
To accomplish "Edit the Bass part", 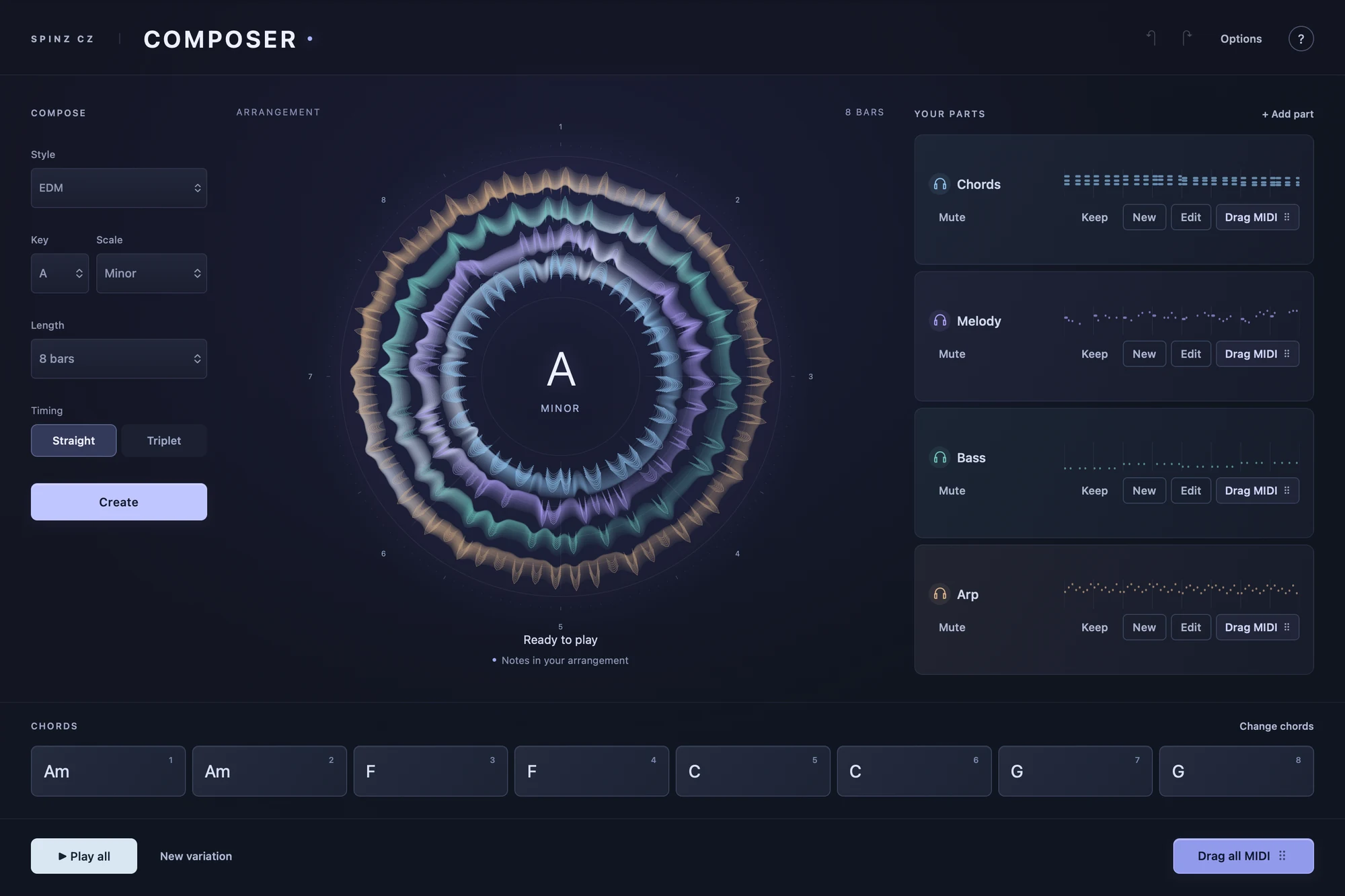I will tap(1190, 491).
